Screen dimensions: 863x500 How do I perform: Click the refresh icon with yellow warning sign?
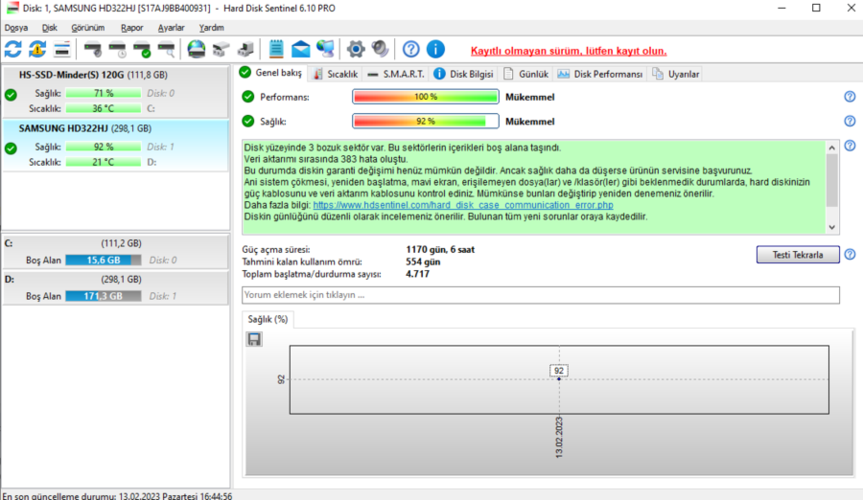coord(37,50)
